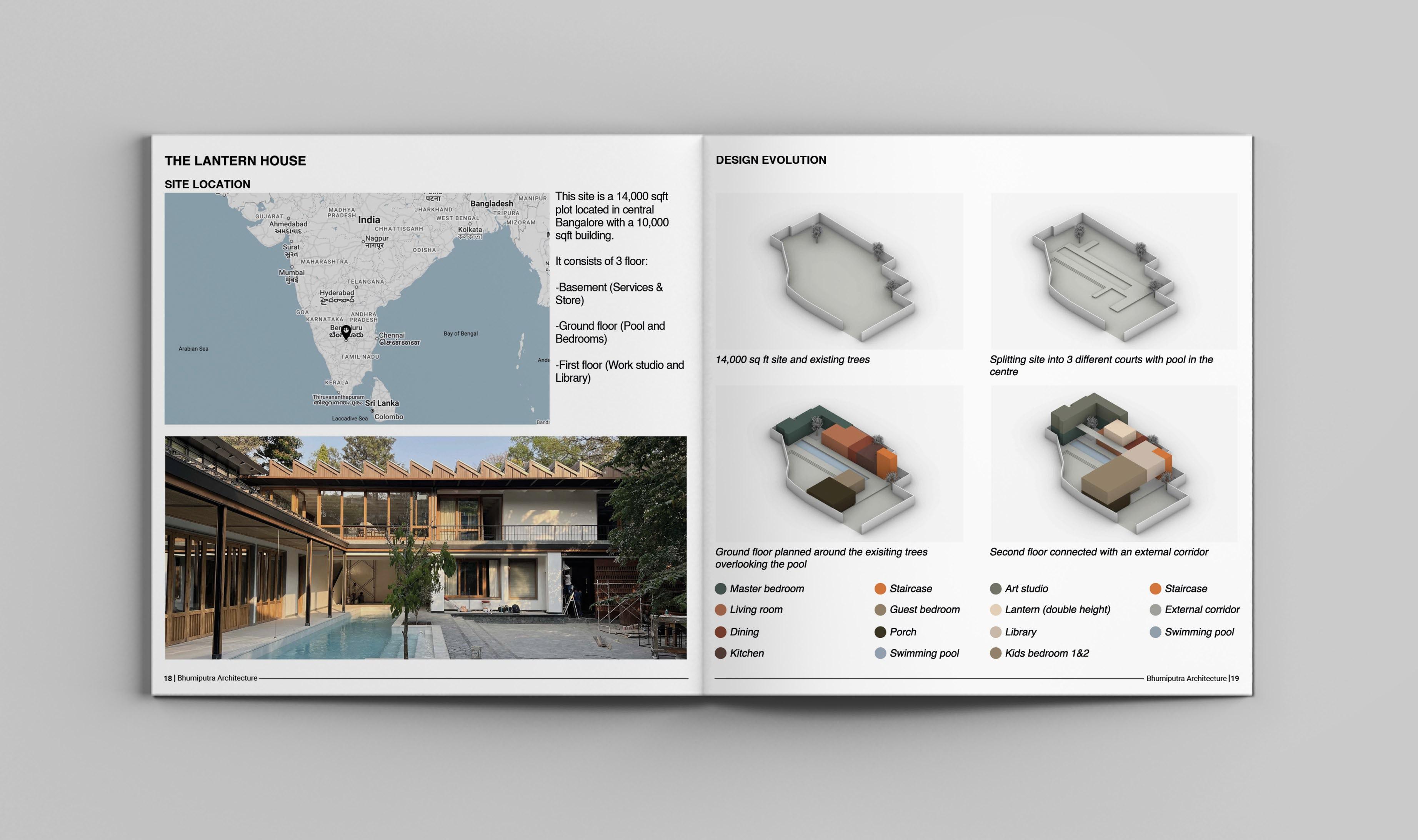
Task: Click the DESIGN EVOLUTION heading
Action: click(771, 160)
